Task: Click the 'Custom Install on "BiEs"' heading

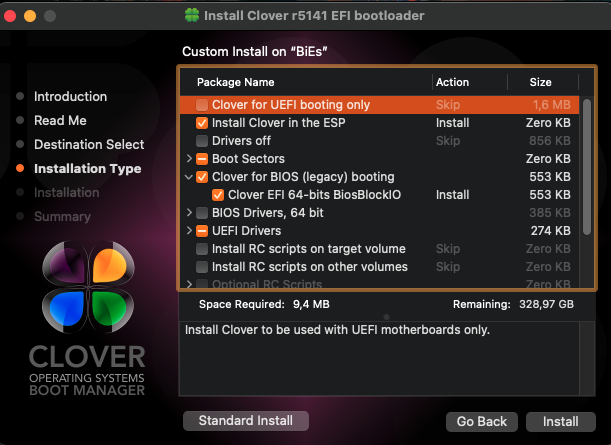Action: click(x=255, y=51)
